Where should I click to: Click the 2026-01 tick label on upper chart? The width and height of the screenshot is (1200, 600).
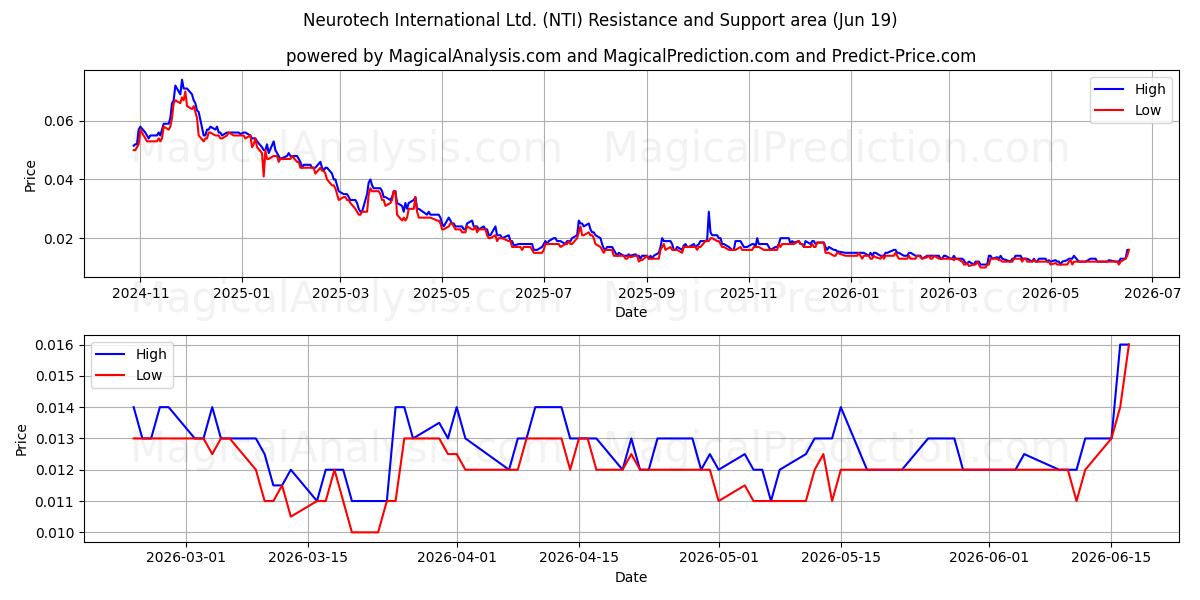pyautogui.click(x=851, y=294)
